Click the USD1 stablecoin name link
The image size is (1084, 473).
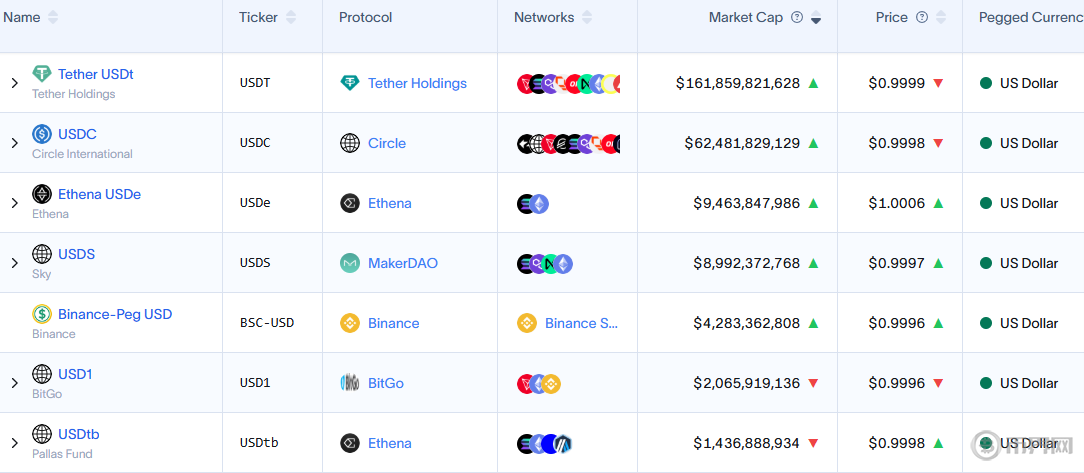coord(75,374)
